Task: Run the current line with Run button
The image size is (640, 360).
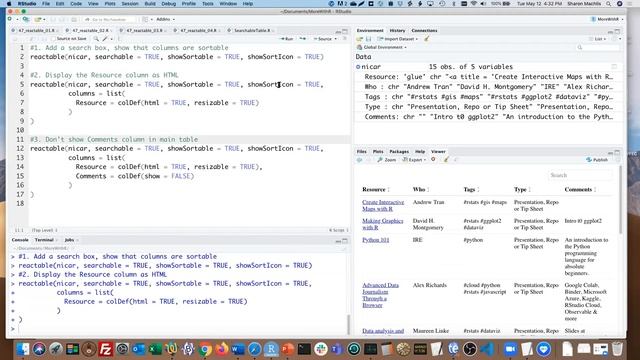Action: click(x=287, y=39)
